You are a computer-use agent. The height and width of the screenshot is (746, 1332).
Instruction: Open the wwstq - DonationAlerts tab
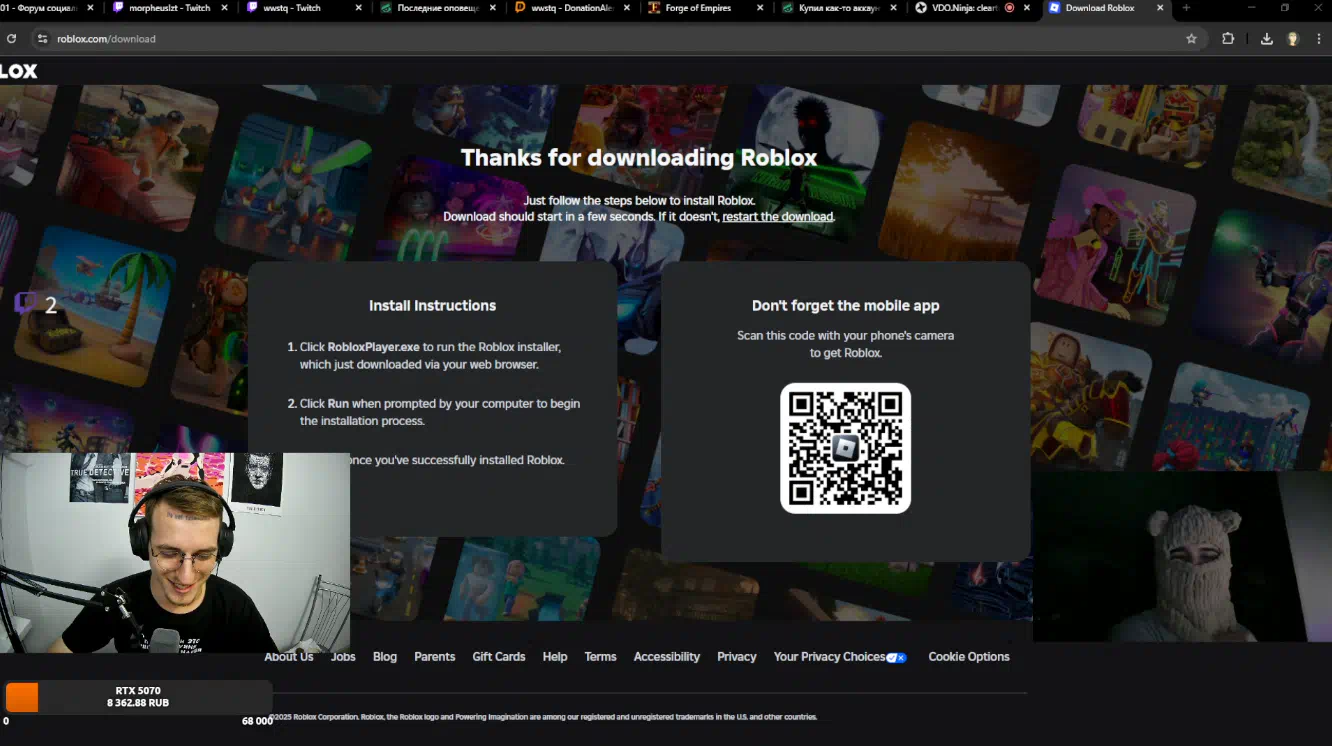pyautogui.click(x=572, y=8)
